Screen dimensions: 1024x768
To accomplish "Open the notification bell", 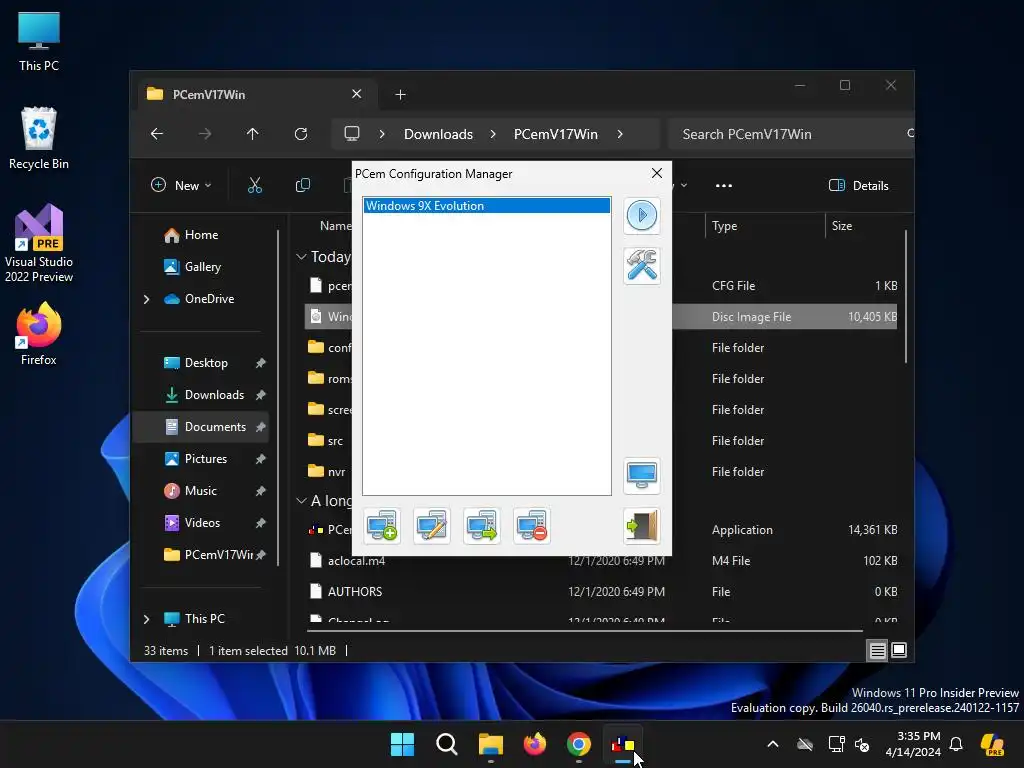I will coord(956,744).
